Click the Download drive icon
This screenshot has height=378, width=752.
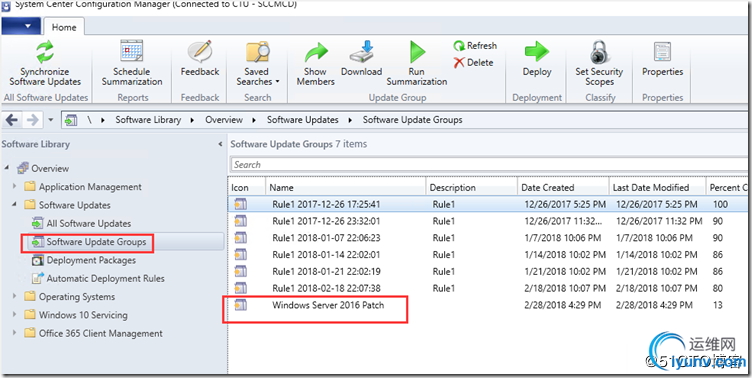(x=362, y=52)
